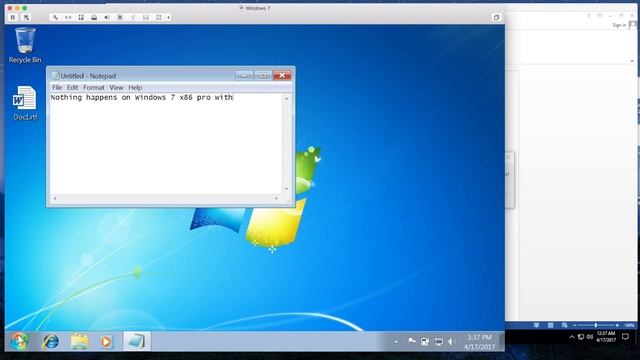Adjust Word zoom slider handle
This screenshot has width=640, height=360.
tap(596, 325)
